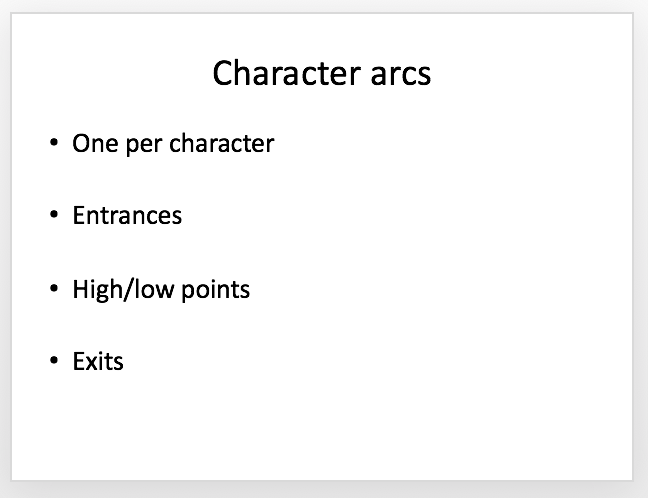Click the word 'character' in first bullet
This screenshot has width=648, height=498.
(x=222, y=143)
